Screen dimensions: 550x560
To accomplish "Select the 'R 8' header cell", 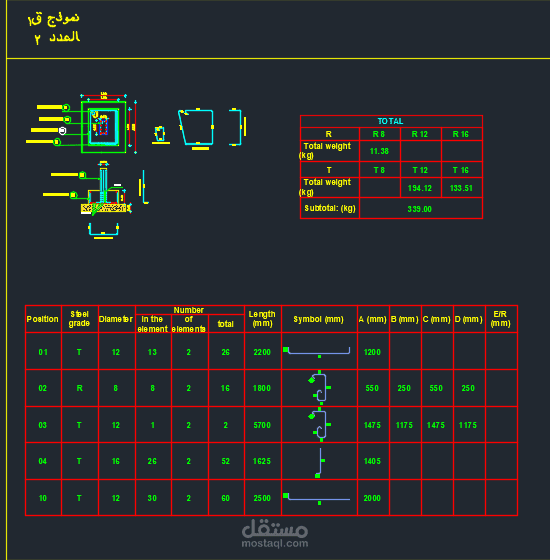I will pyautogui.click(x=379, y=134).
